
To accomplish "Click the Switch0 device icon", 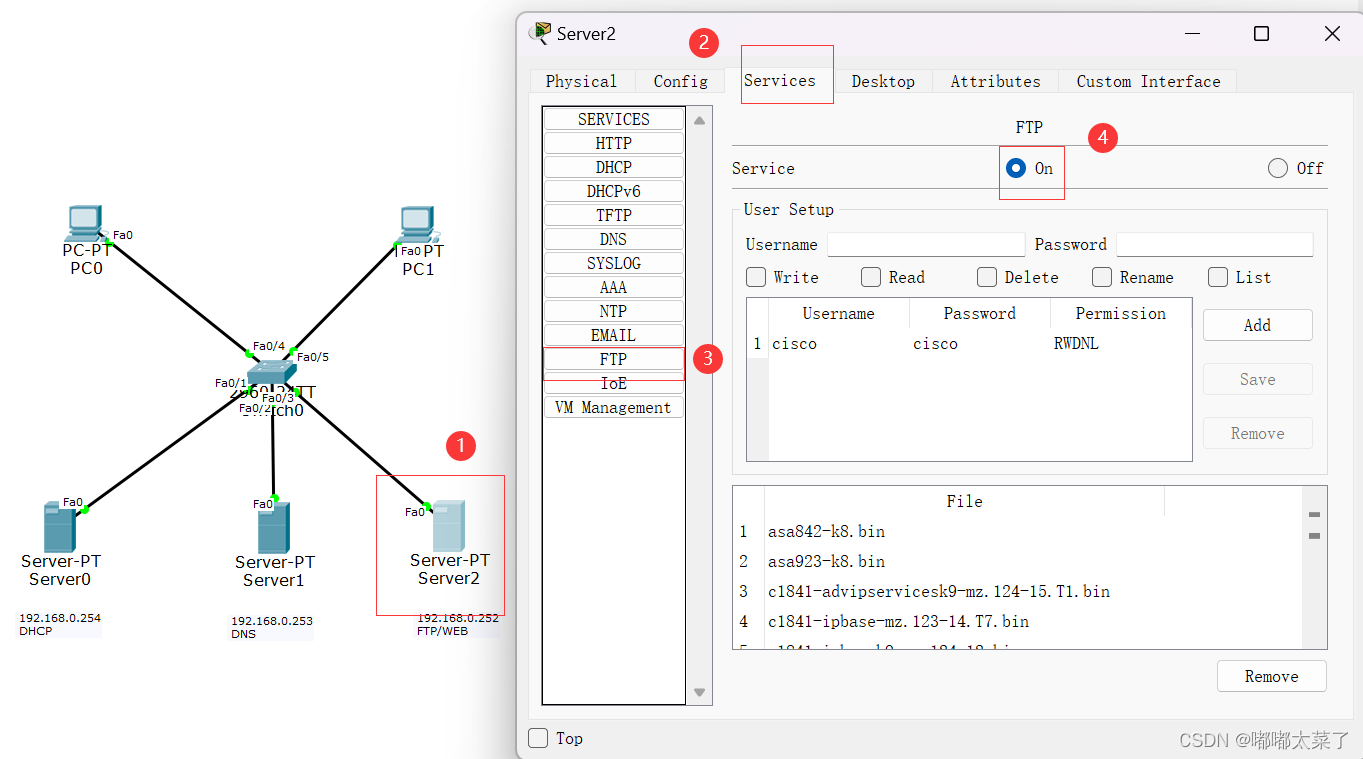I will click(271, 373).
